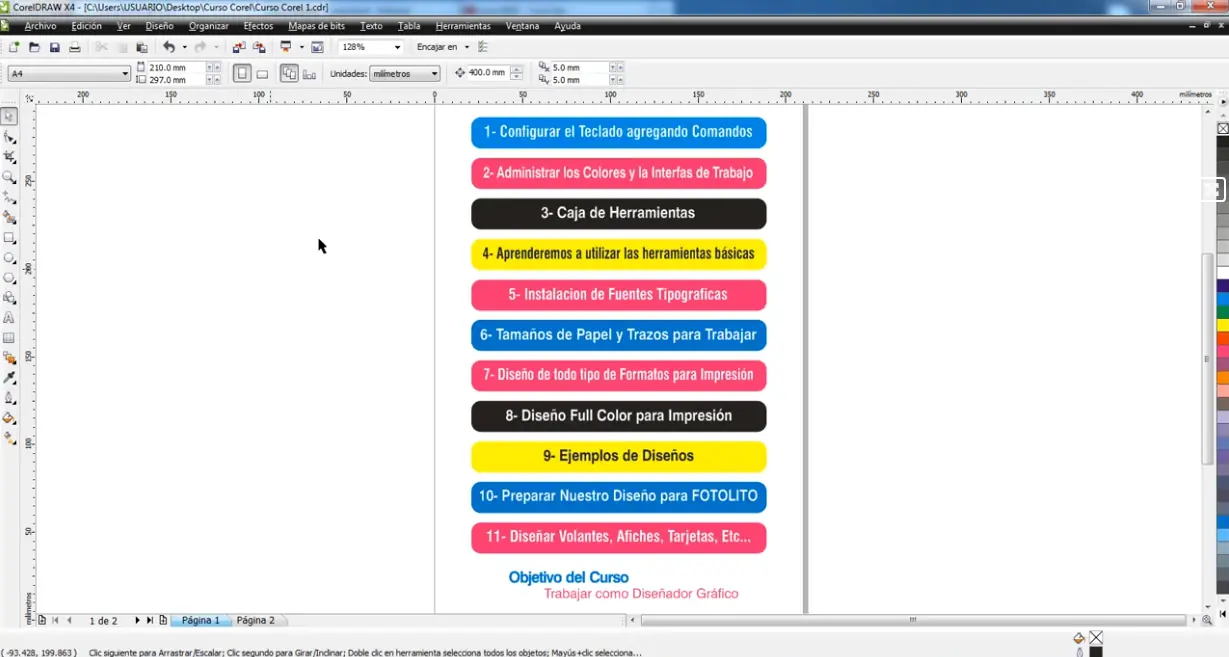The height and width of the screenshot is (657, 1229).
Task: Select the Basic Shapes tool
Action: [9, 298]
